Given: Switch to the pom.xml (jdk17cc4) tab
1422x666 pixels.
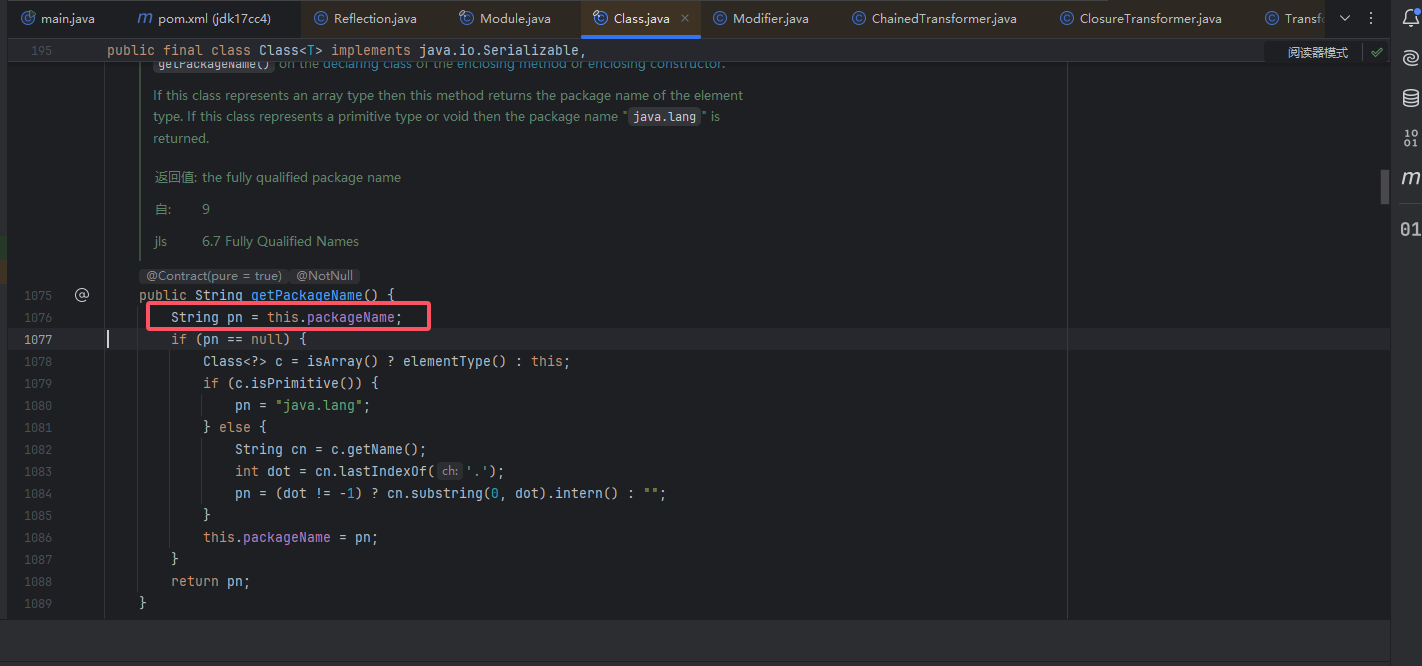Looking at the screenshot, I should click(x=203, y=18).
